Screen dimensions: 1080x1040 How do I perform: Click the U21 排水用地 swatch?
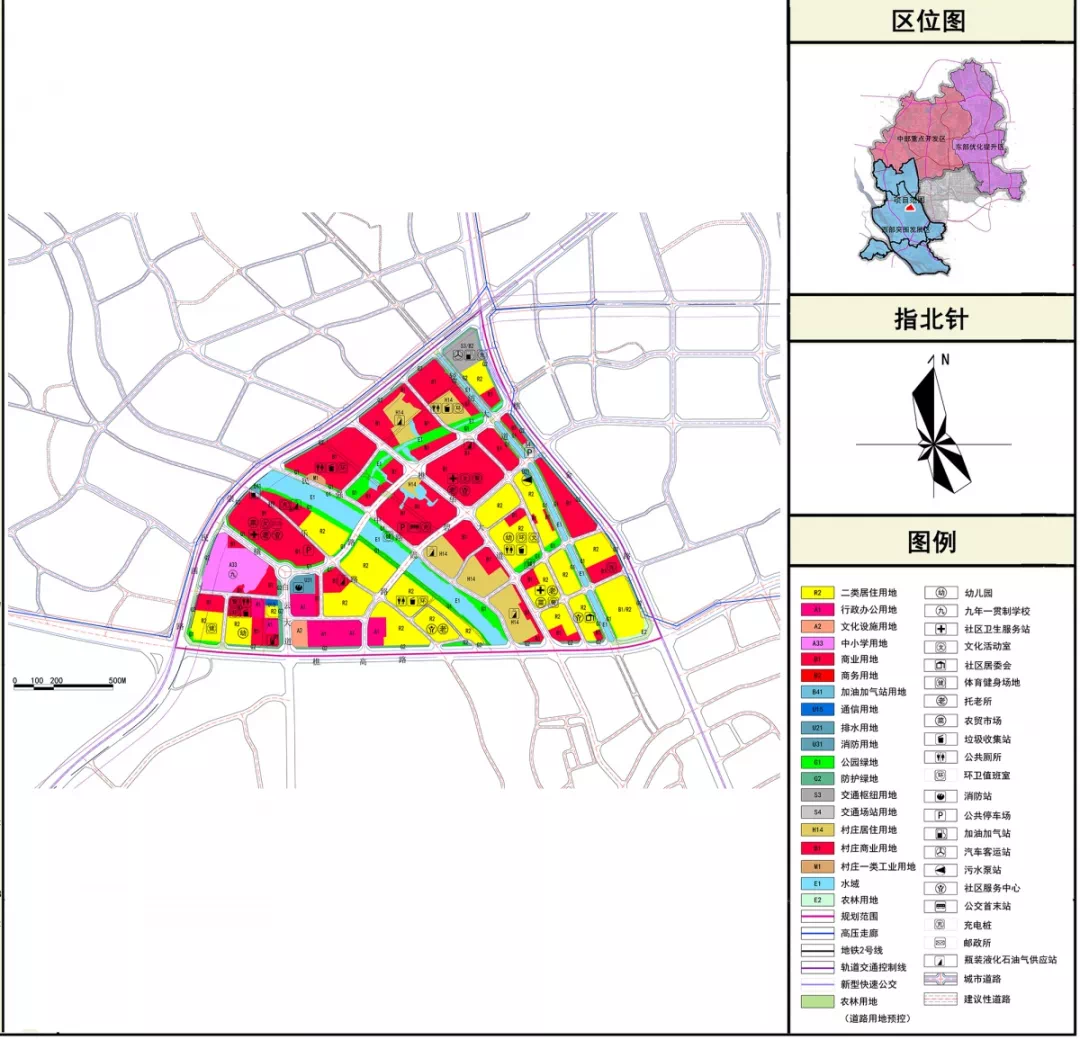click(x=818, y=728)
